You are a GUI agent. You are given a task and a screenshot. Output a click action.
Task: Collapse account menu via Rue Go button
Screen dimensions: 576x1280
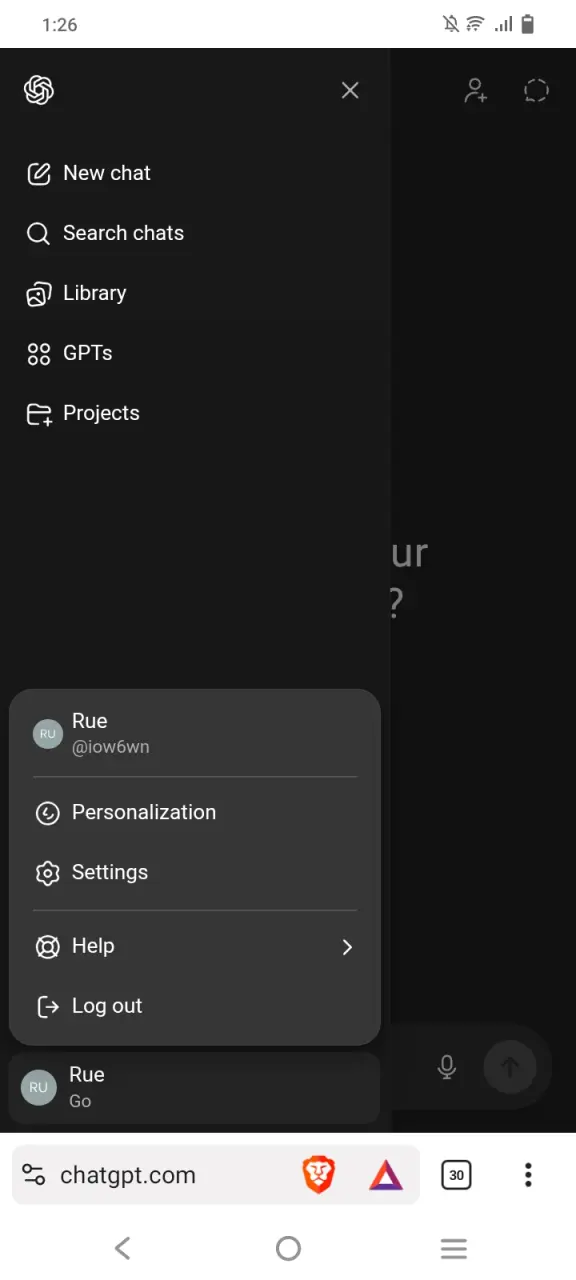coord(195,1087)
